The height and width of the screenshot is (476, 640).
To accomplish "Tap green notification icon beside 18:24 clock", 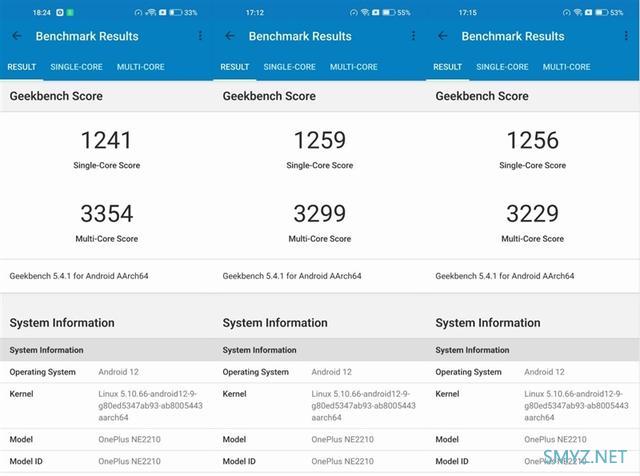I will pos(70,13).
